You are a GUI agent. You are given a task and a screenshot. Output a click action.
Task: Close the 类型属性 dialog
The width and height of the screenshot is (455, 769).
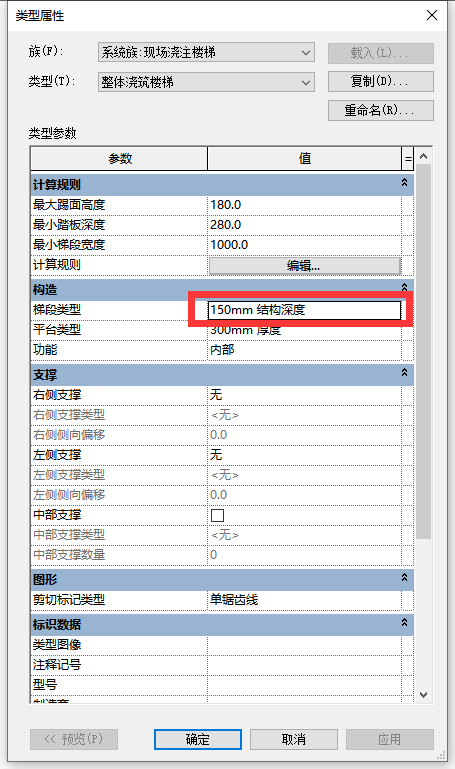click(432, 15)
